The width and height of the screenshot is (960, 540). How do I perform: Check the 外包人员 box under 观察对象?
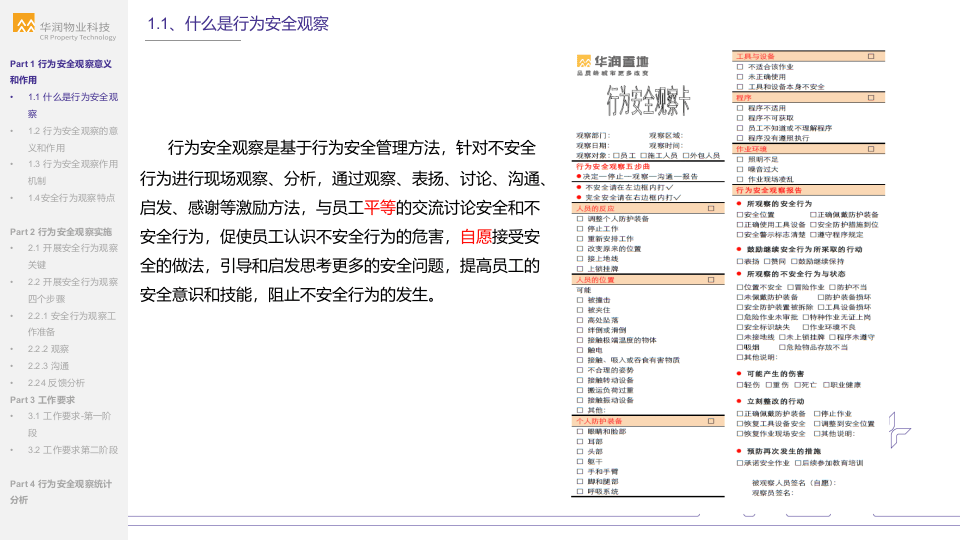(x=686, y=156)
